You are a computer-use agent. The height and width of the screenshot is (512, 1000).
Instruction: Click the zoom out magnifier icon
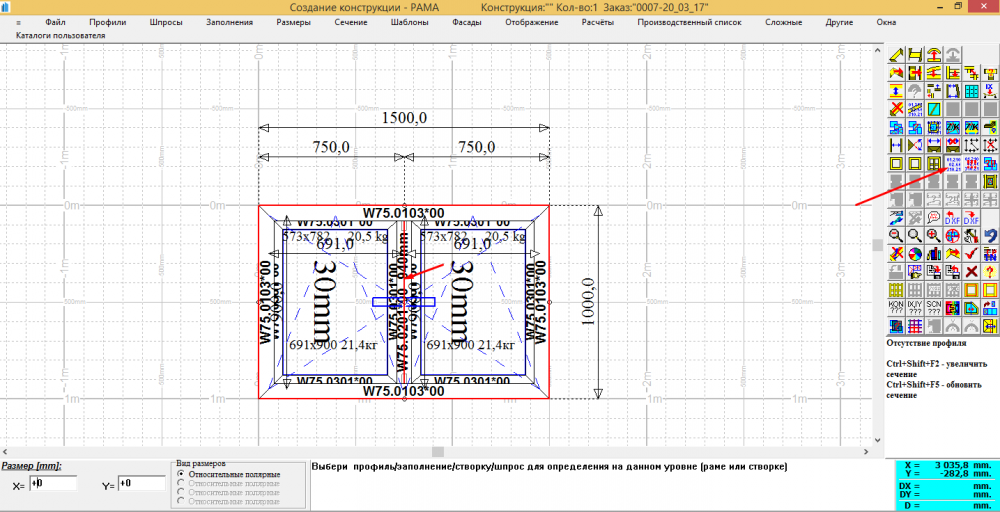(895, 235)
